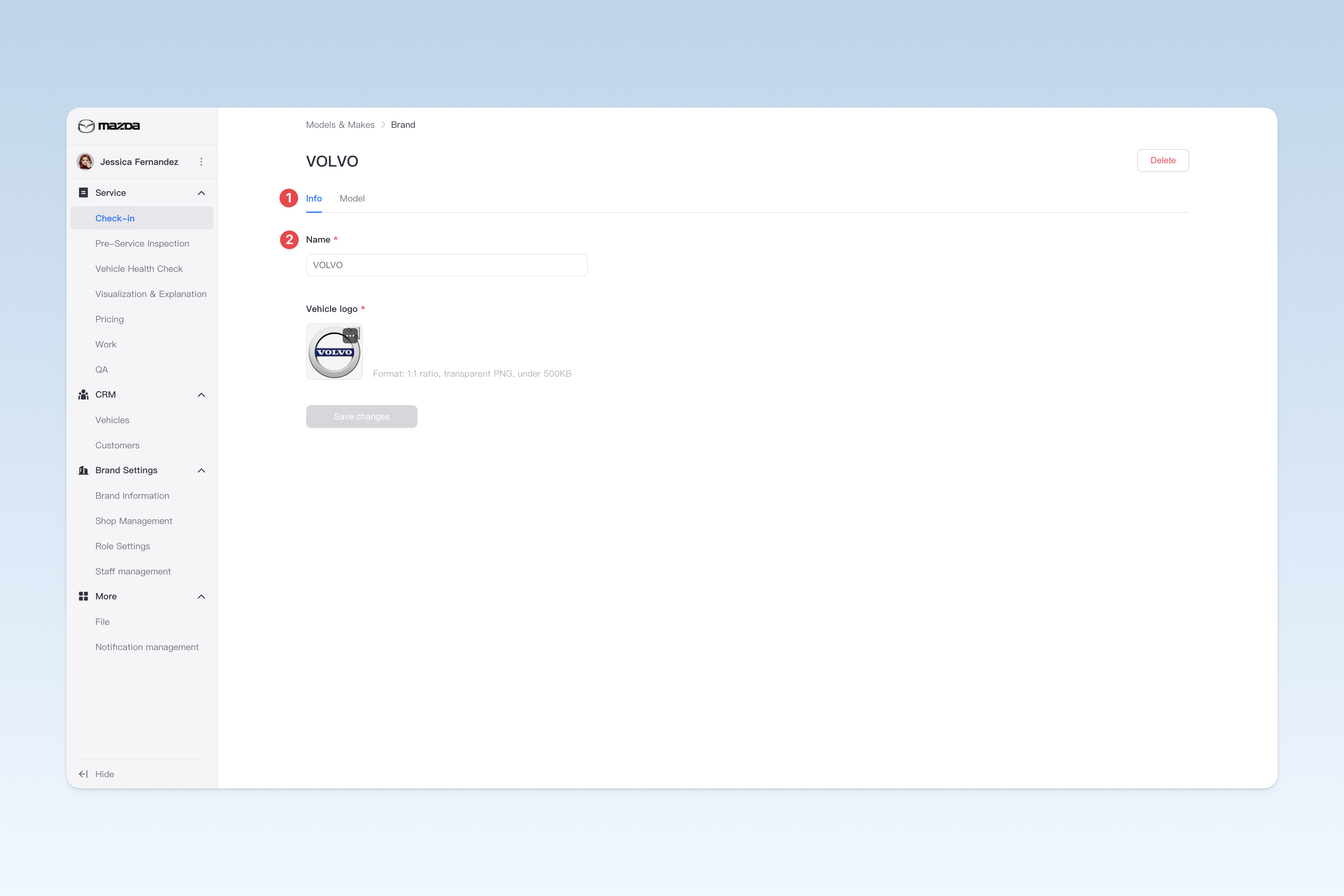Viewport: 1344px width, 896px height.
Task: Click the Save changes button
Action: pos(361,416)
